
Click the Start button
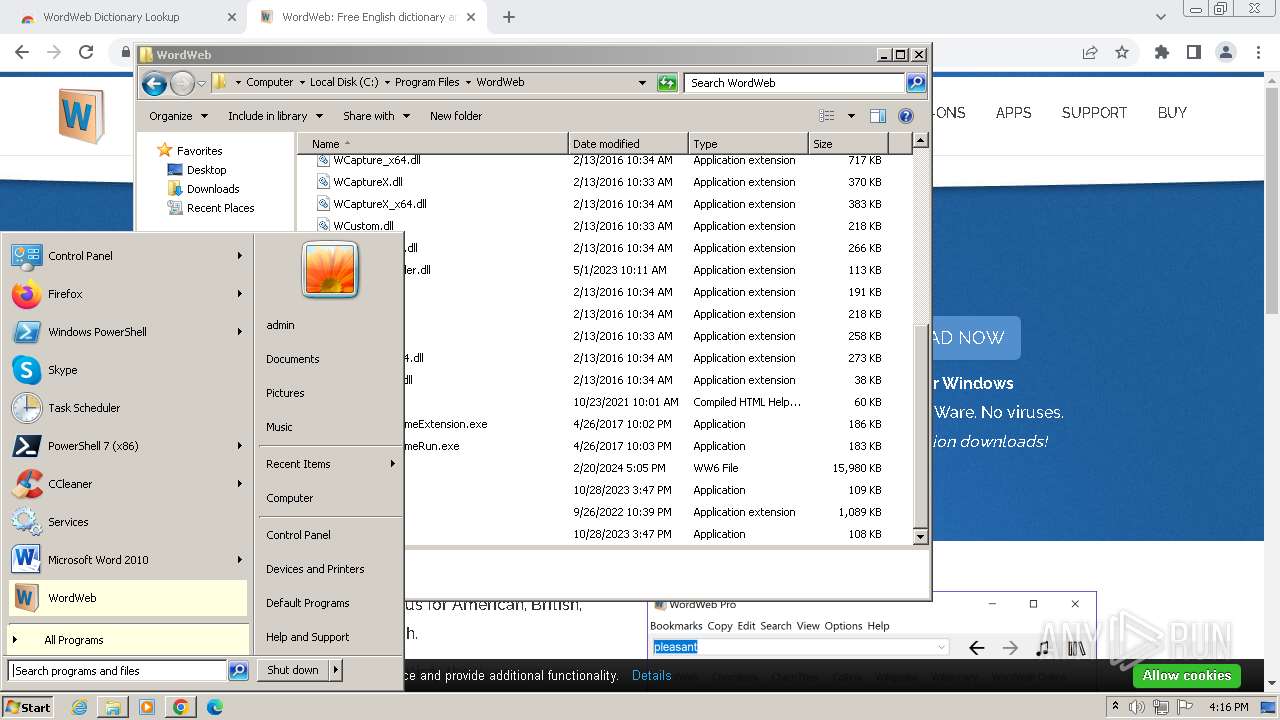click(x=28, y=707)
